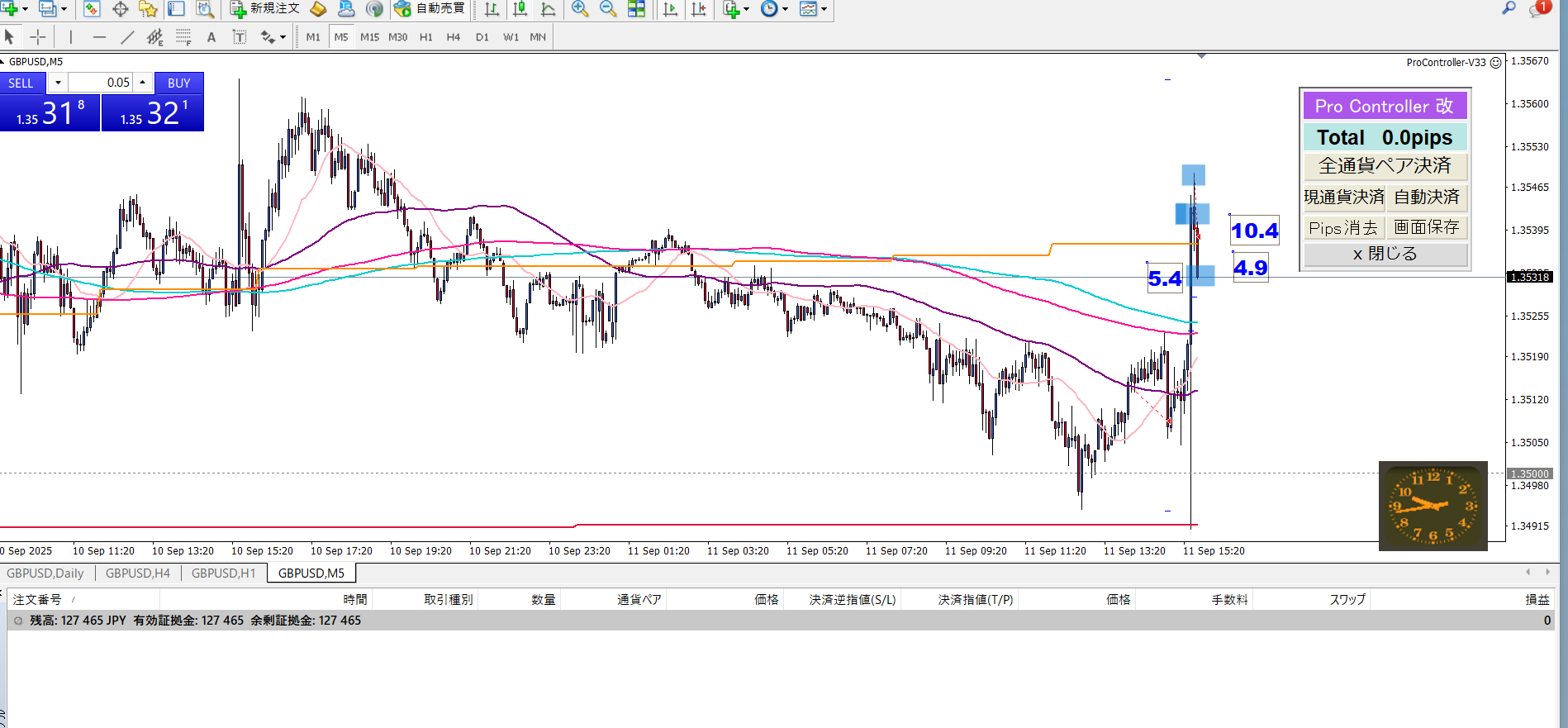
Task: Switch to the GBPUSD,Daily chart tab
Action: pos(45,573)
